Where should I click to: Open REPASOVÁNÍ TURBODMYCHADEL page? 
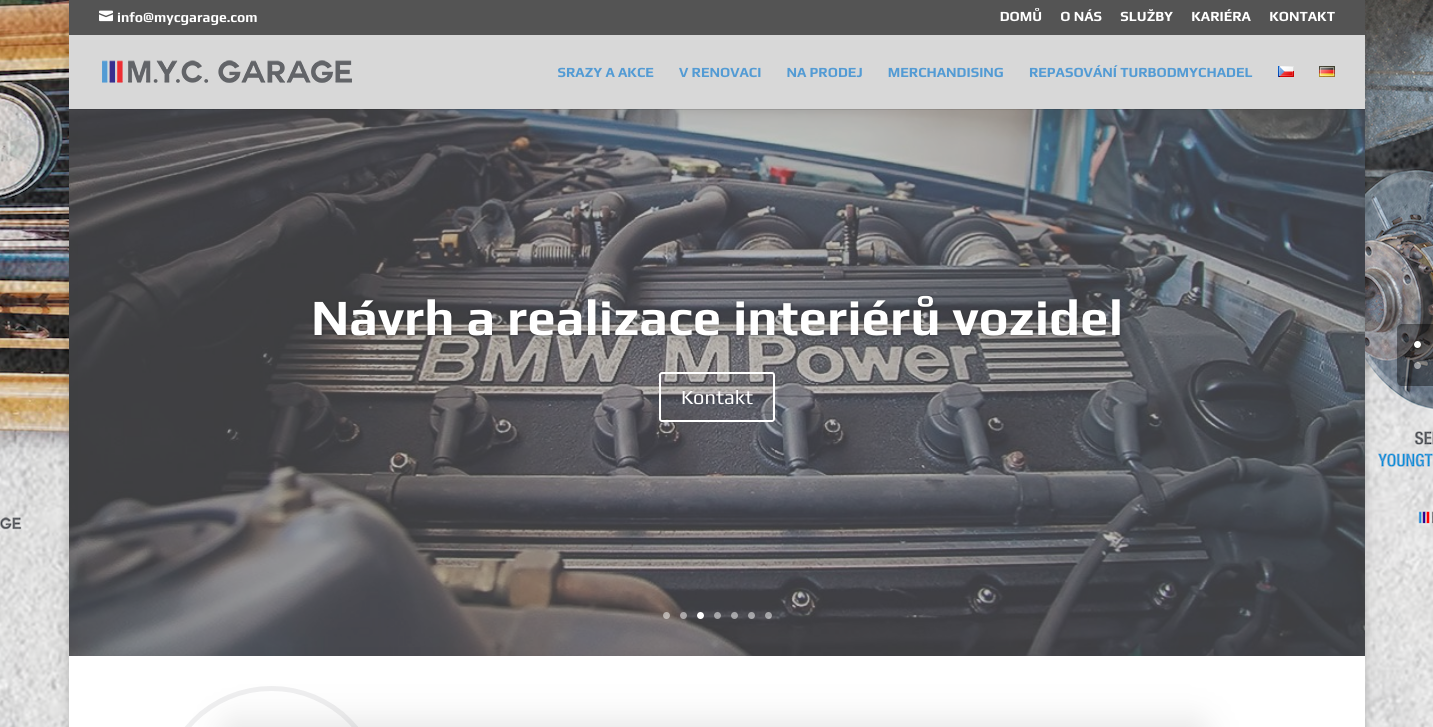[1140, 72]
